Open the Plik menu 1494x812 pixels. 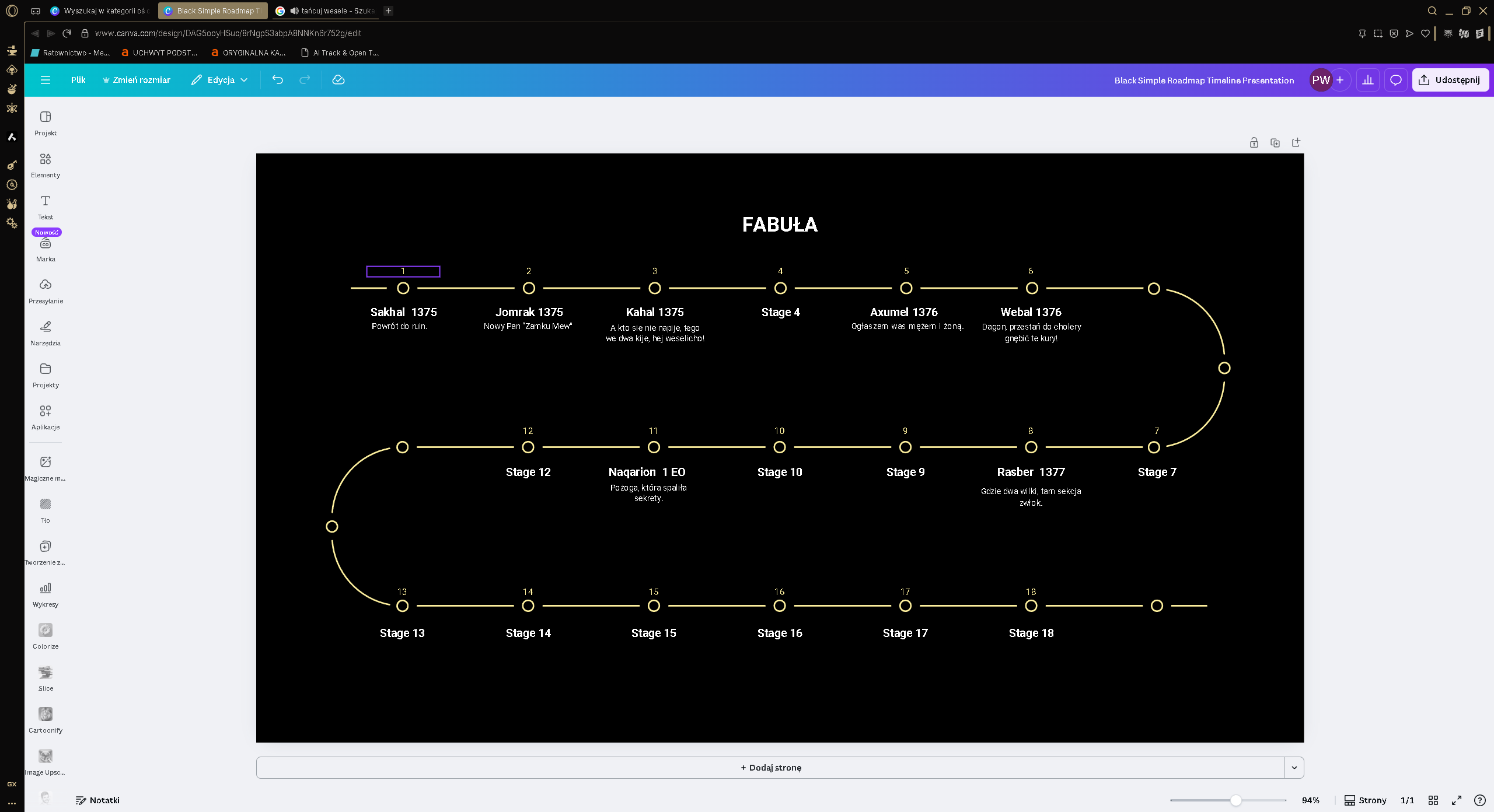(x=78, y=80)
